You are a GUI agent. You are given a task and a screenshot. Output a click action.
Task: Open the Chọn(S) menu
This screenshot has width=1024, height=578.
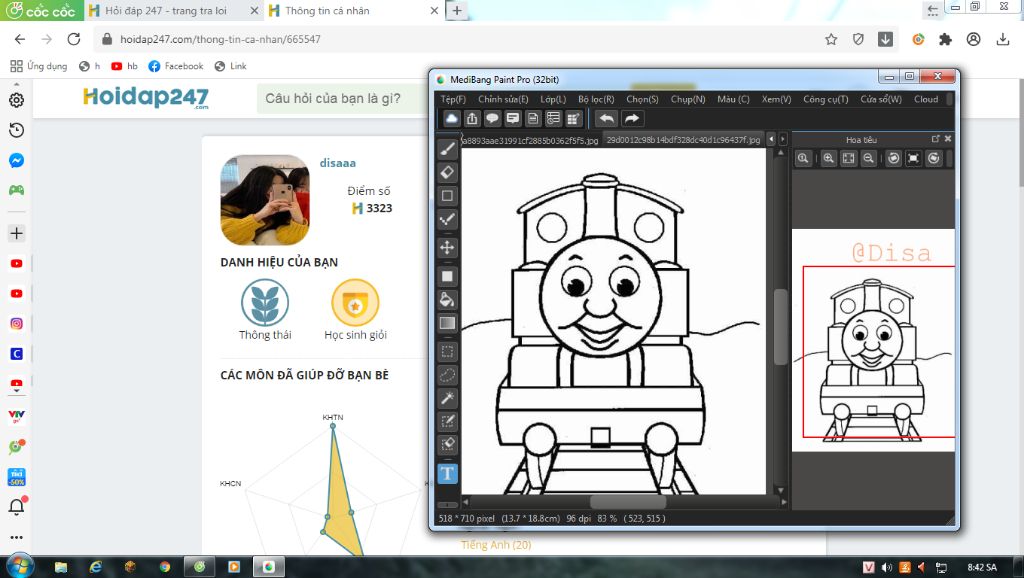coord(643,99)
